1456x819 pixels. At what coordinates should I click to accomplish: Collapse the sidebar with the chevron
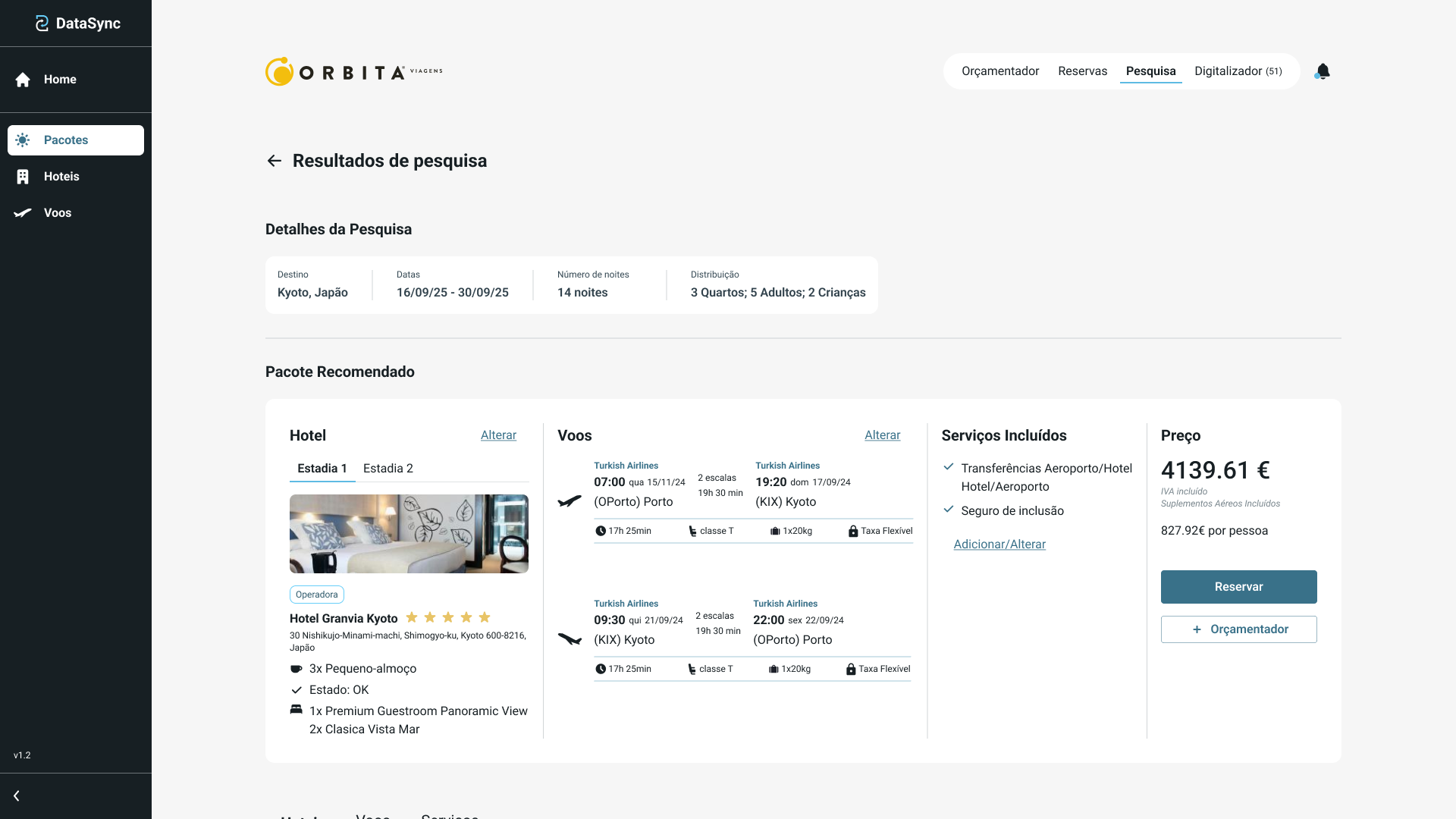17,795
